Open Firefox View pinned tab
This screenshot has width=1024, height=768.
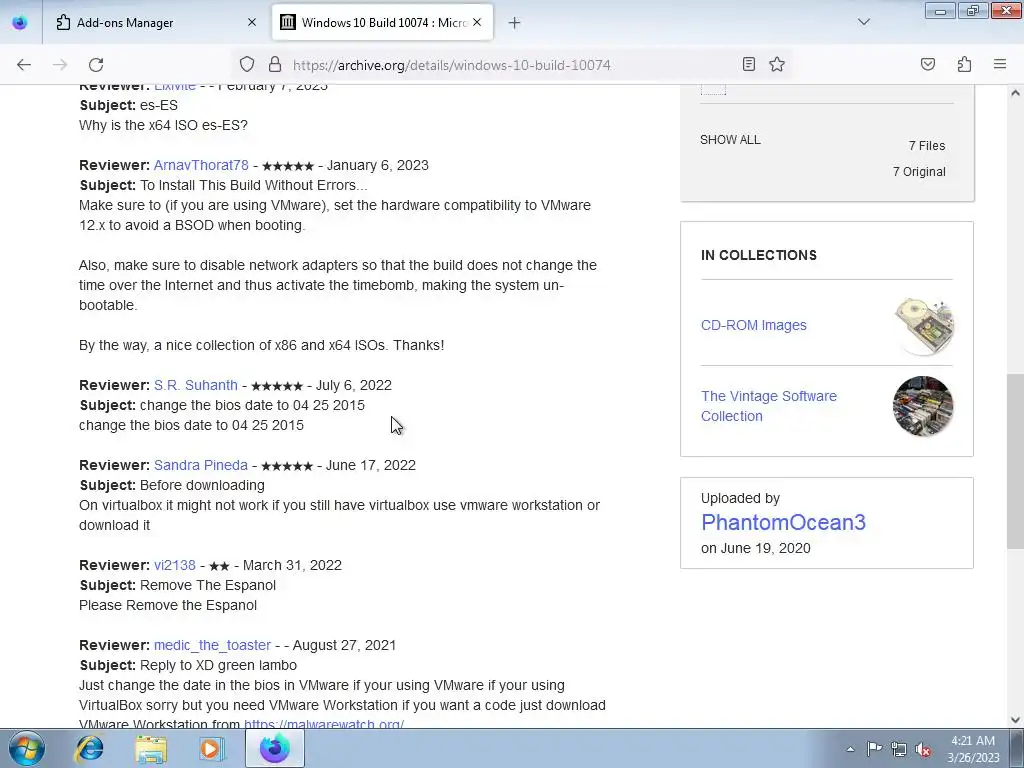tap(20, 22)
